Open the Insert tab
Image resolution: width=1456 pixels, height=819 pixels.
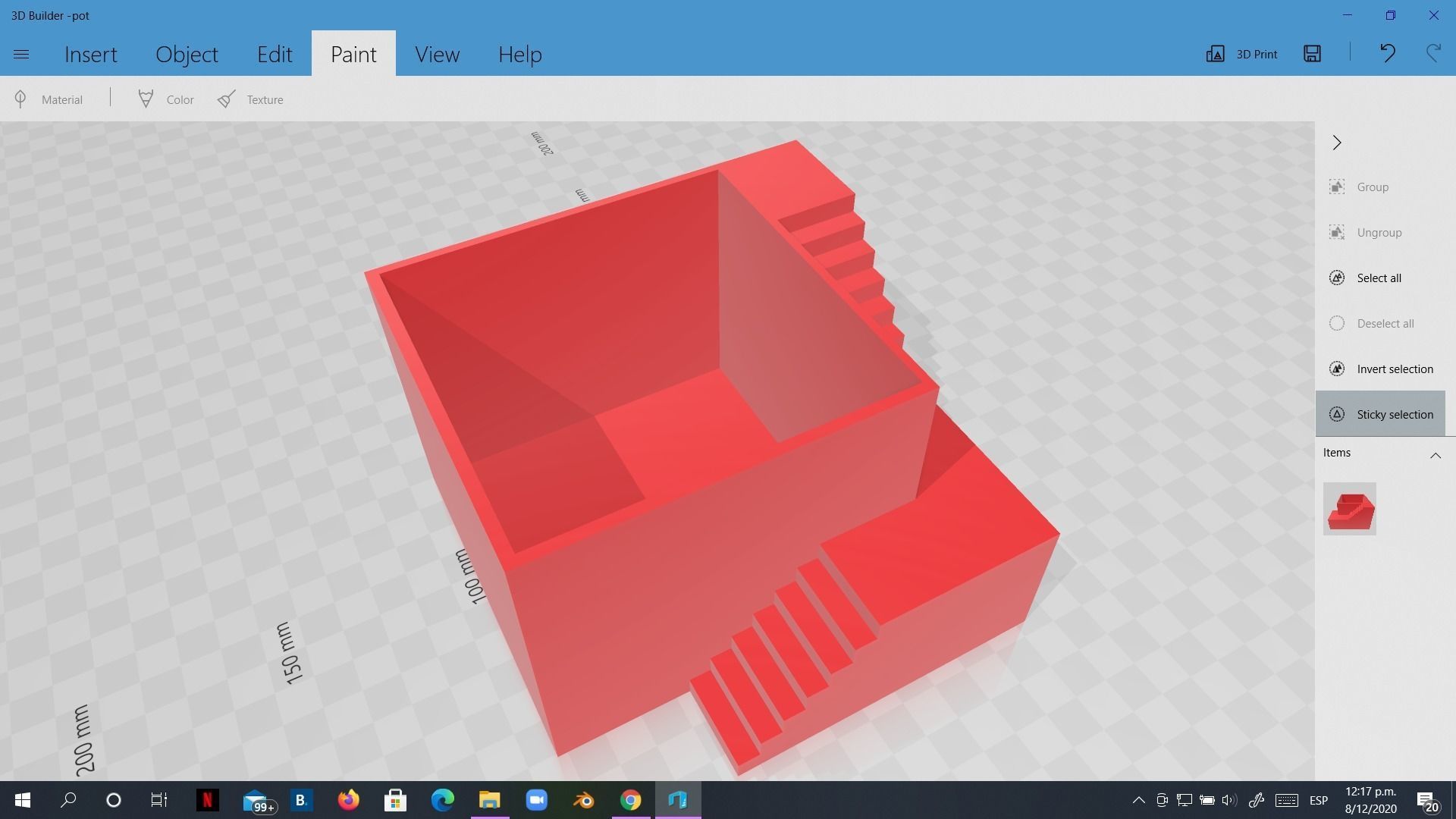coord(91,55)
